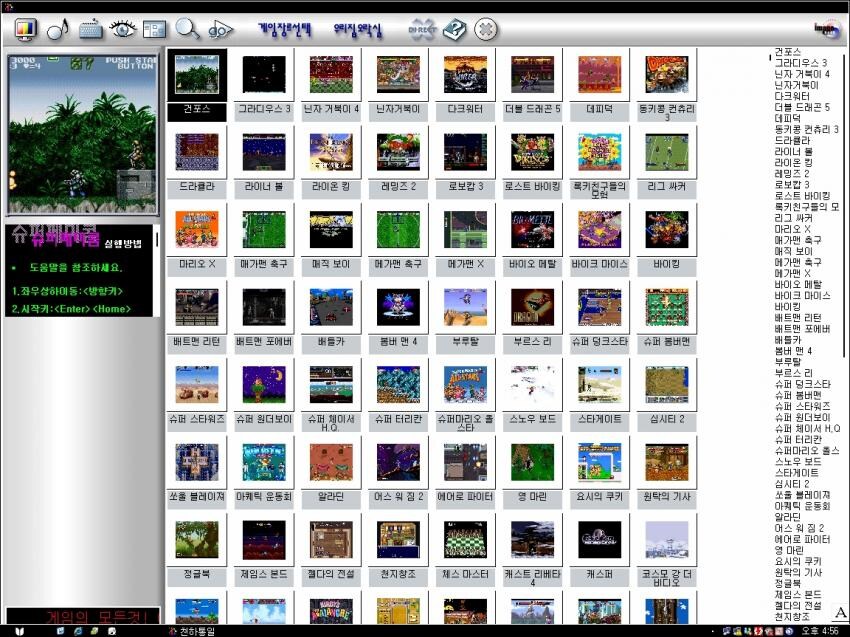850x637 pixels.
Task: Click the imagine logo at top right
Action: click(827, 29)
